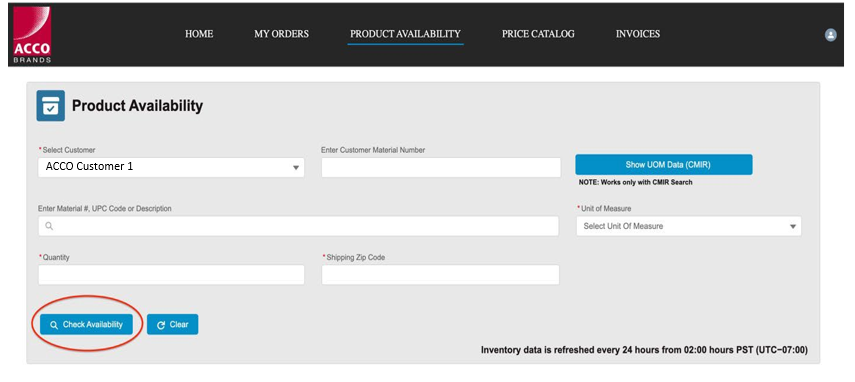
Task: Click the magnifier icon in material search field
Action: click(x=49, y=226)
